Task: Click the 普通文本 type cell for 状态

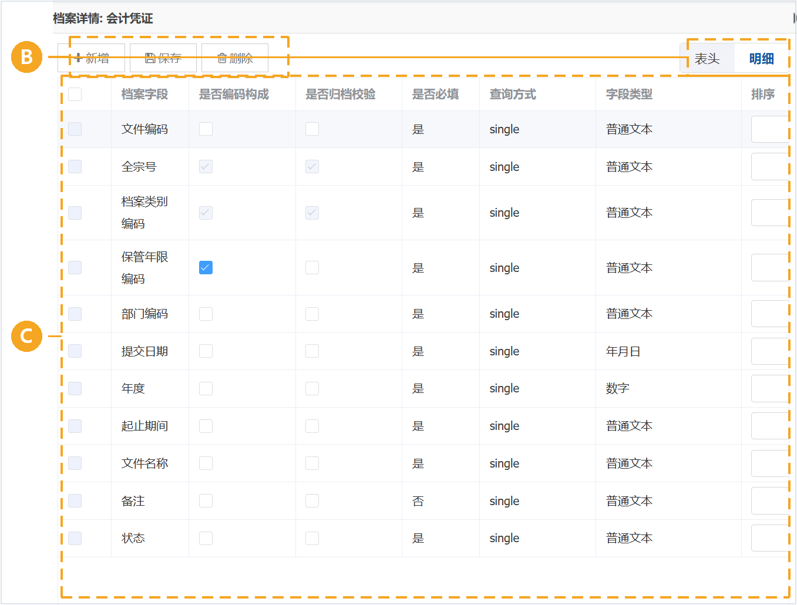Action: pos(629,538)
